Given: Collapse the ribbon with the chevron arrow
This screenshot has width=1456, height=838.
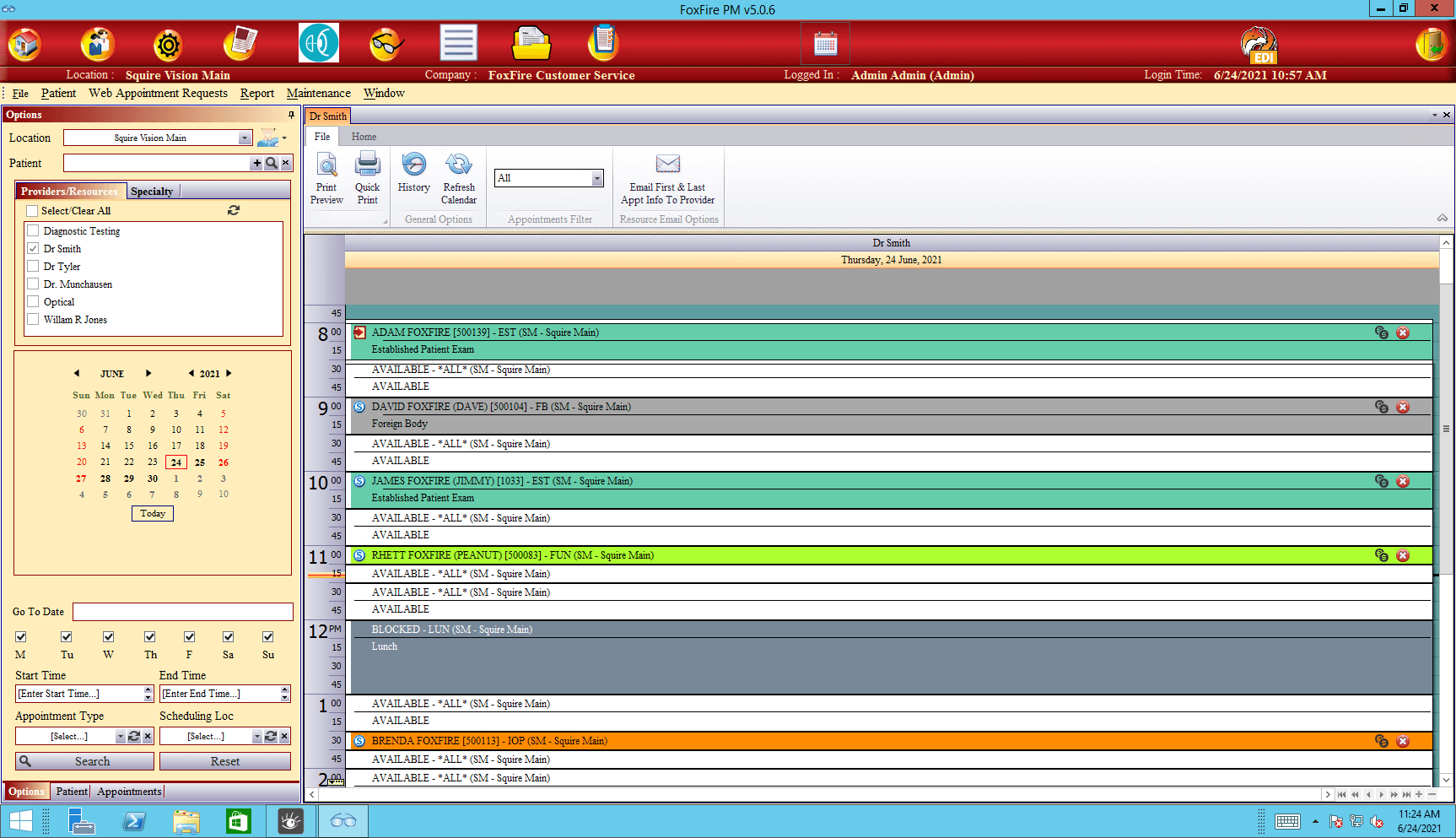Looking at the screenshot, I should point(1443,218).
